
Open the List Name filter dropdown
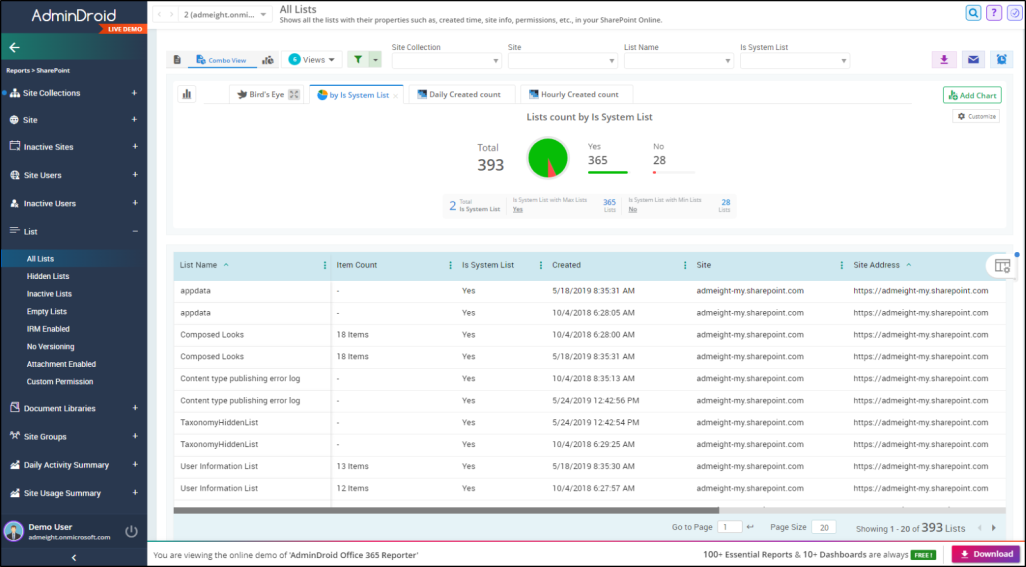(679, 60)
